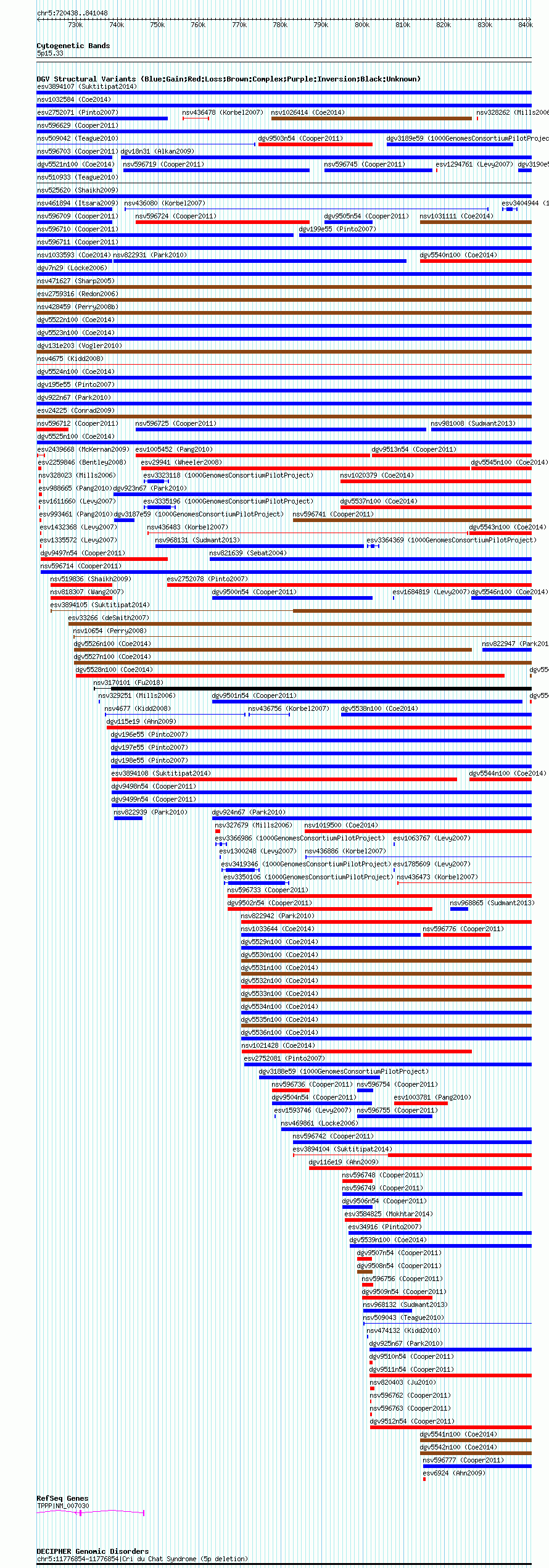Select dgv115e19 (Ahn2009) label
Screen dimensions: 549x1568
pyautogui.click(x=141, y=721)
